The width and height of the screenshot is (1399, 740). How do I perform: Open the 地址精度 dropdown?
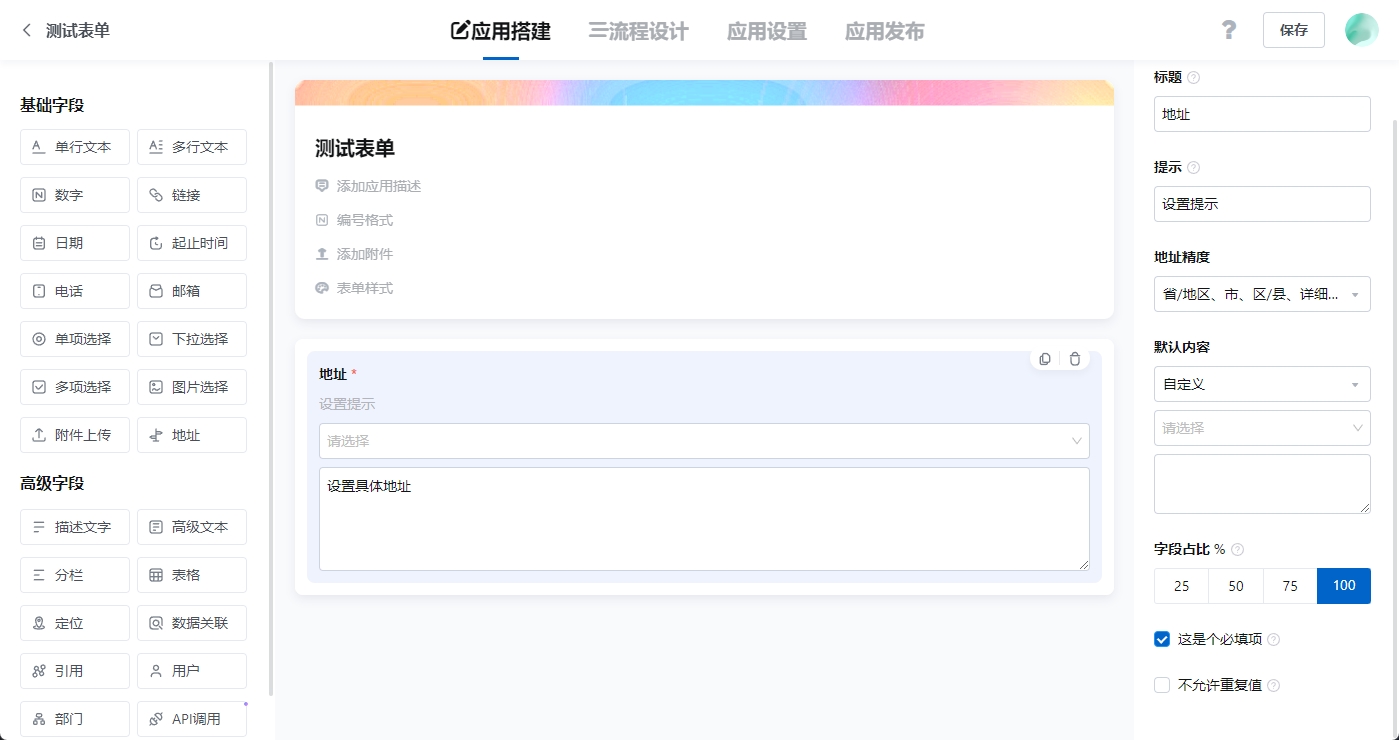tap(1261, 294)
